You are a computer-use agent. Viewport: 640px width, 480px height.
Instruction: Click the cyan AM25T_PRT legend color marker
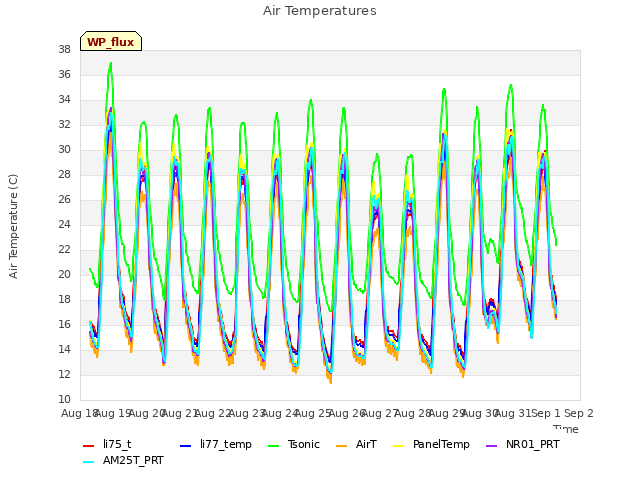click(88, 462)
